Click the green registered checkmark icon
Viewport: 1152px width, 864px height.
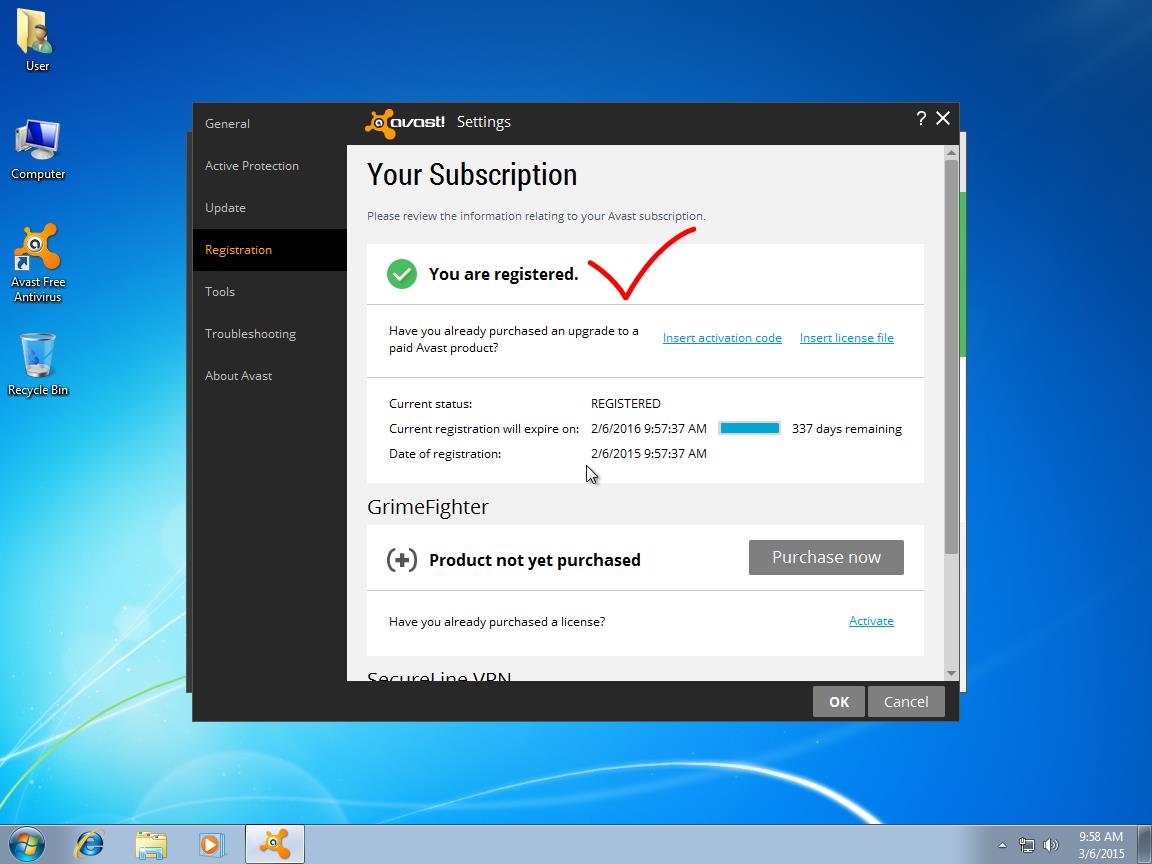tap(402, 274)
